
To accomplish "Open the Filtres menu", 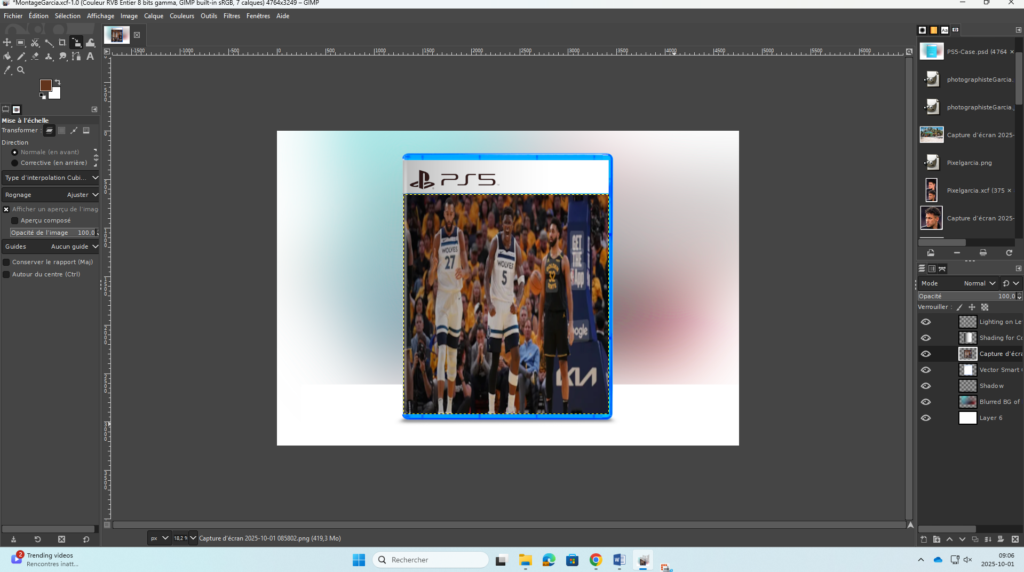I will [231, 16].
